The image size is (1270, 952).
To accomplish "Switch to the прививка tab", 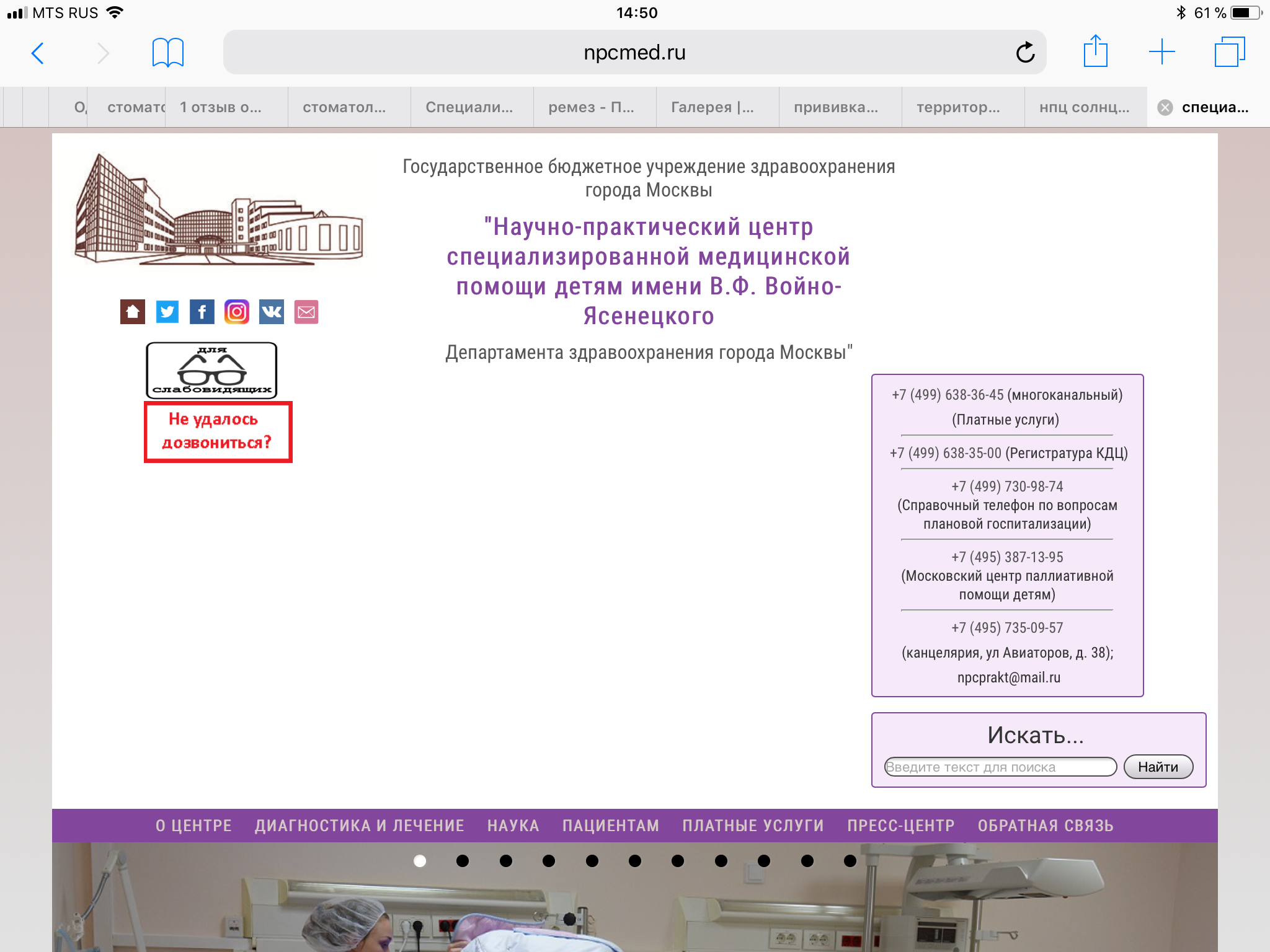I will pos(836,107).
